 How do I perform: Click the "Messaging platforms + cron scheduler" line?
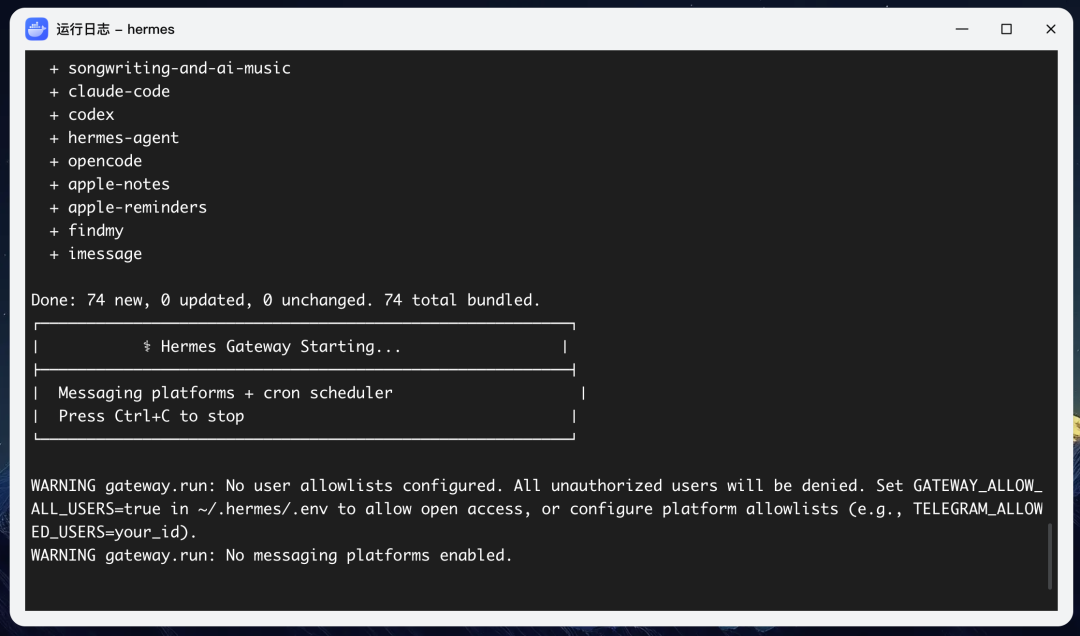click(x=225, y=393)
